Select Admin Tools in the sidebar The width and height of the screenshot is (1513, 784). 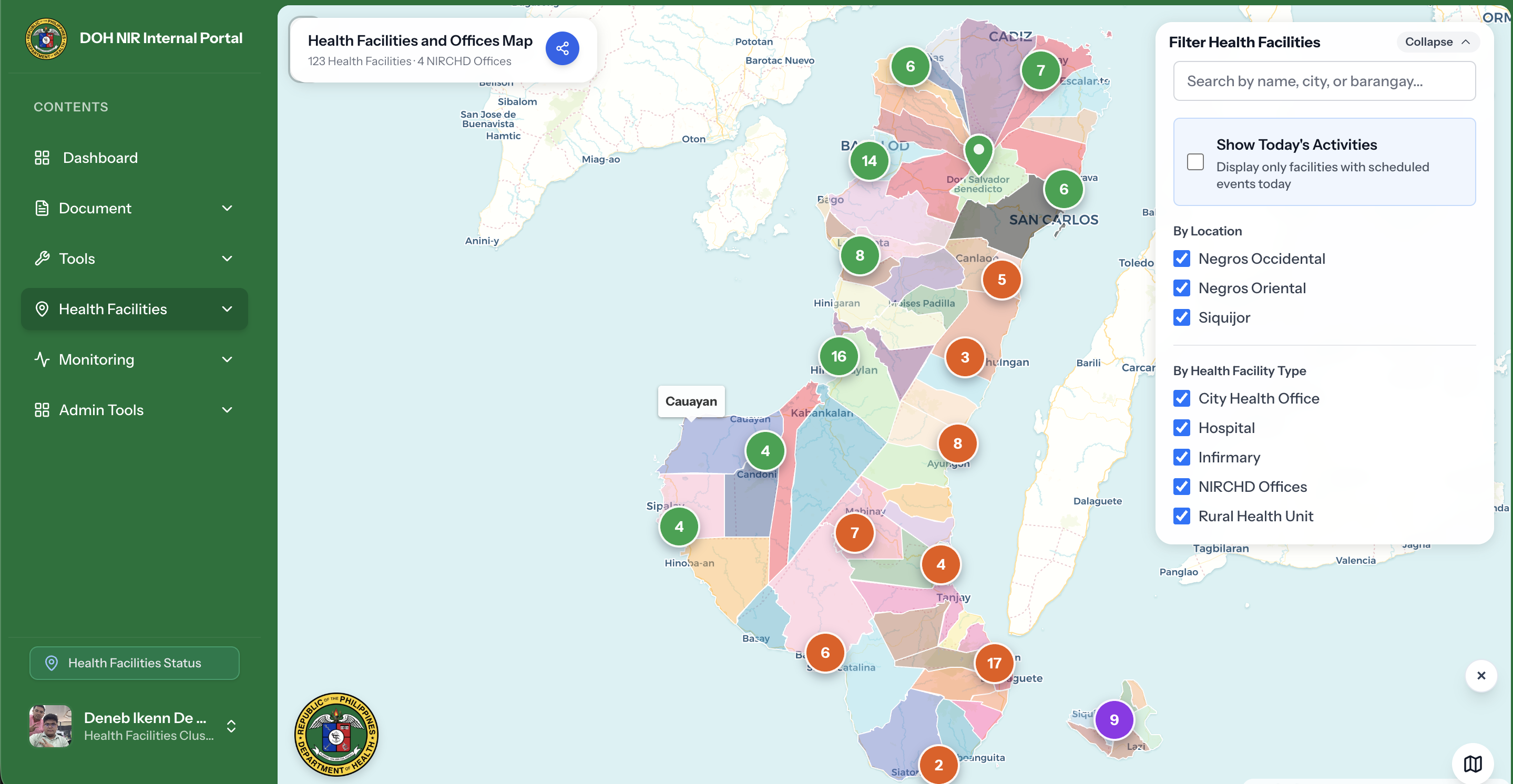[135, 410]
